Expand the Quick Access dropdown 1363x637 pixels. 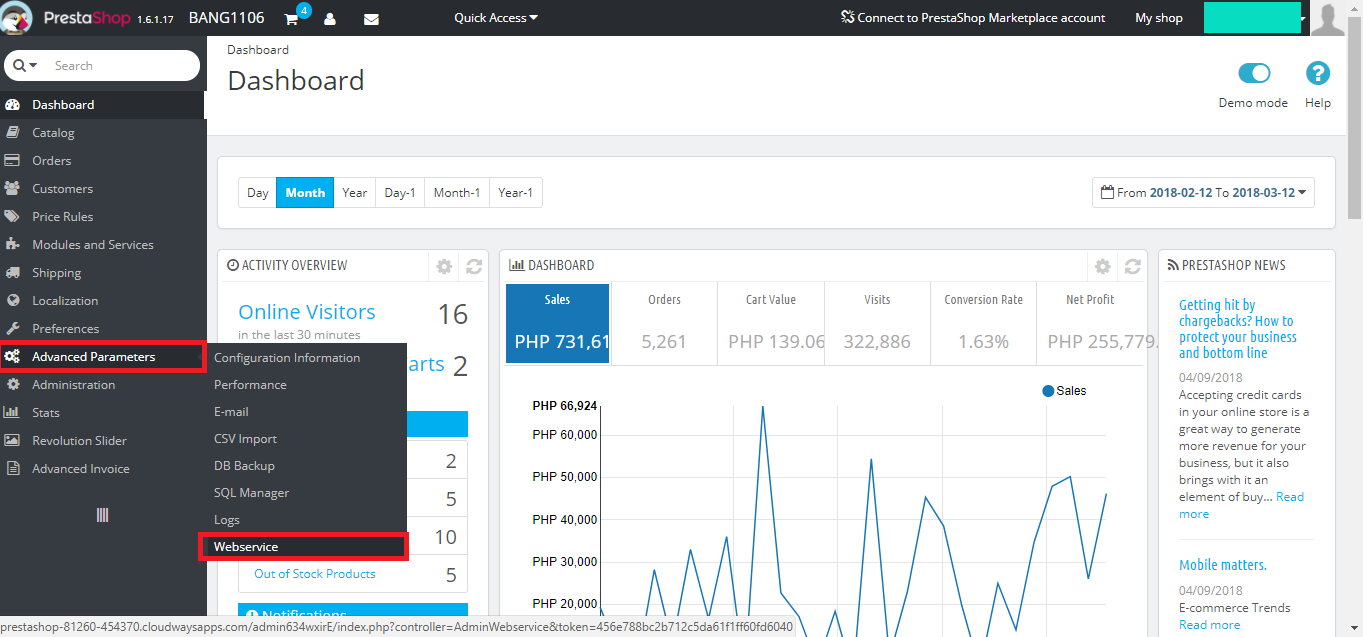click(x=496, y=18)
